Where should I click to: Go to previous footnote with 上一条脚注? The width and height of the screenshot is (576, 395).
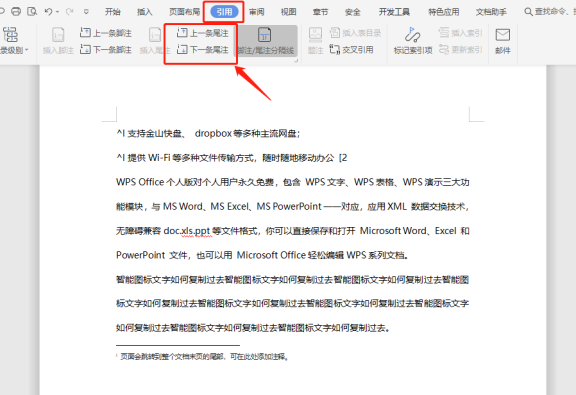(105, 33)
